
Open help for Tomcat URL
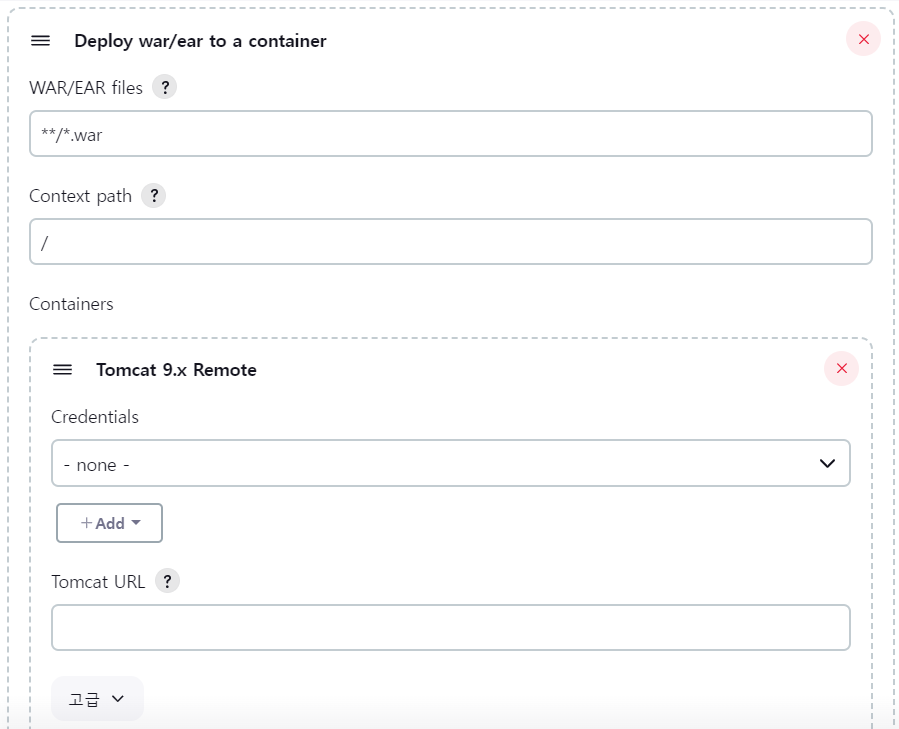(167, 581)
